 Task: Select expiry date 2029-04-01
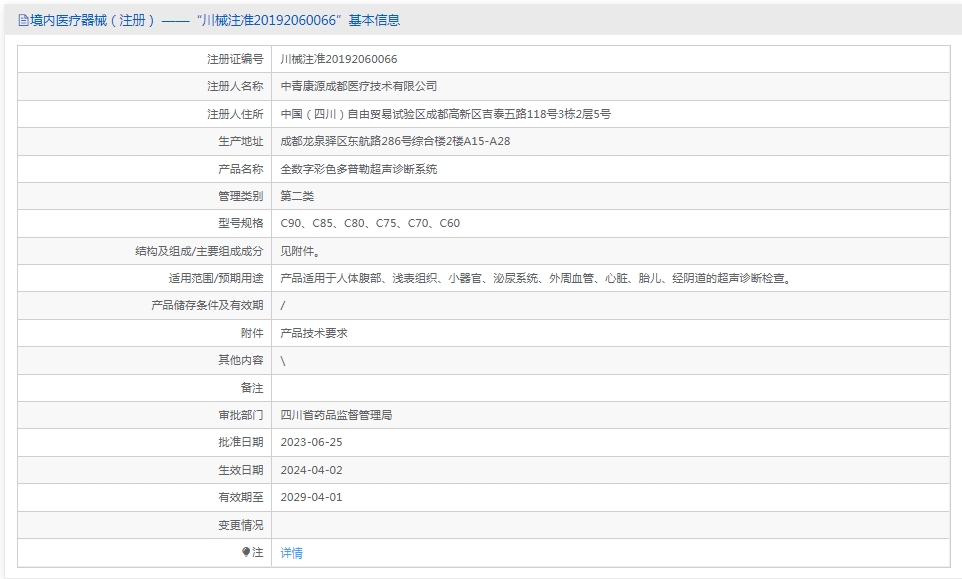312,497
